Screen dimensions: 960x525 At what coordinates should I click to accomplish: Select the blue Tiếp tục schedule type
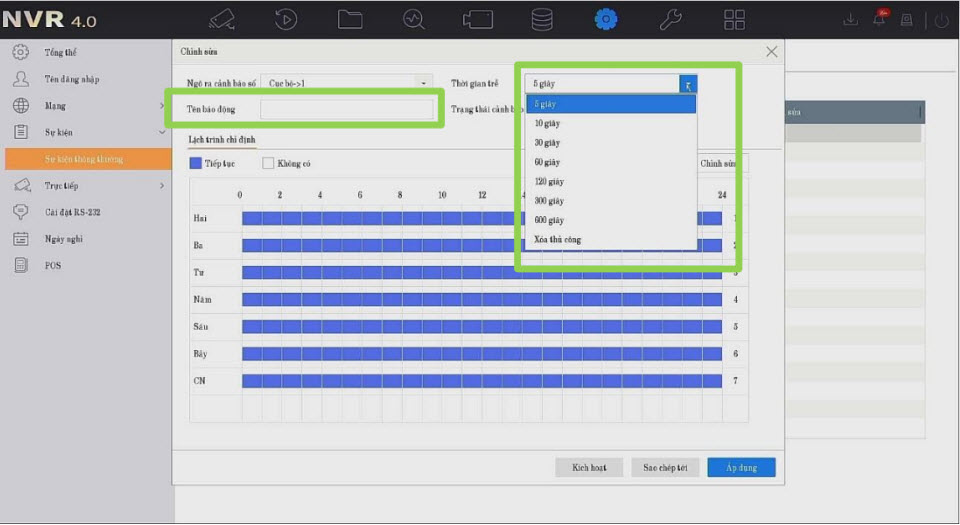coord(196,163)
